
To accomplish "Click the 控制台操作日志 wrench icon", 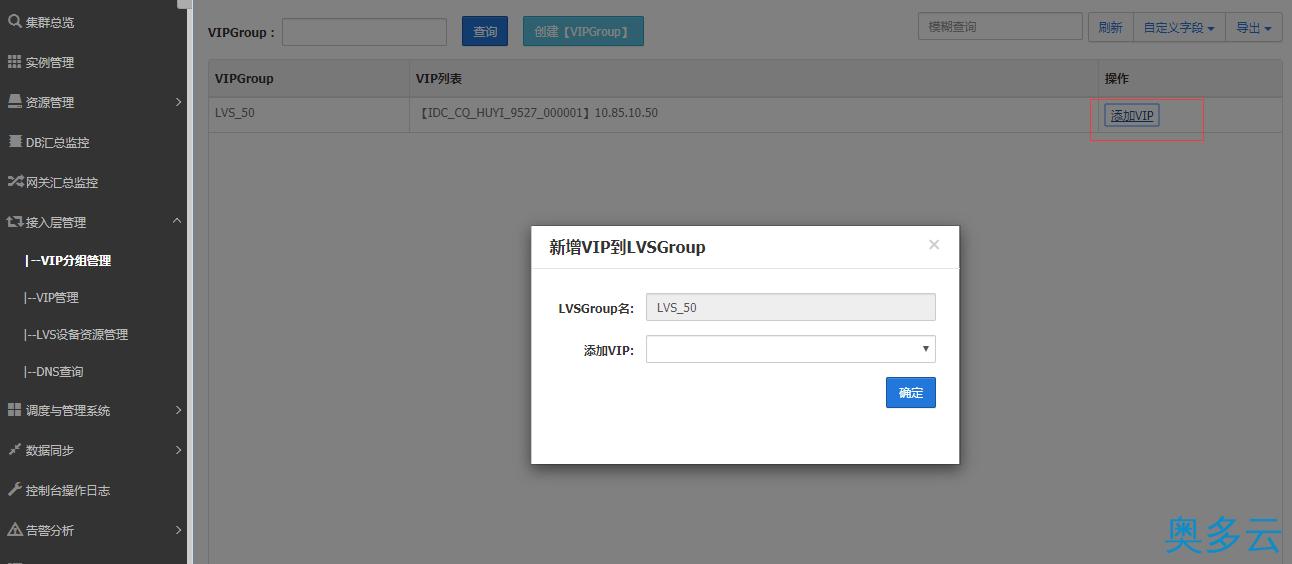I will pos(15,490).
